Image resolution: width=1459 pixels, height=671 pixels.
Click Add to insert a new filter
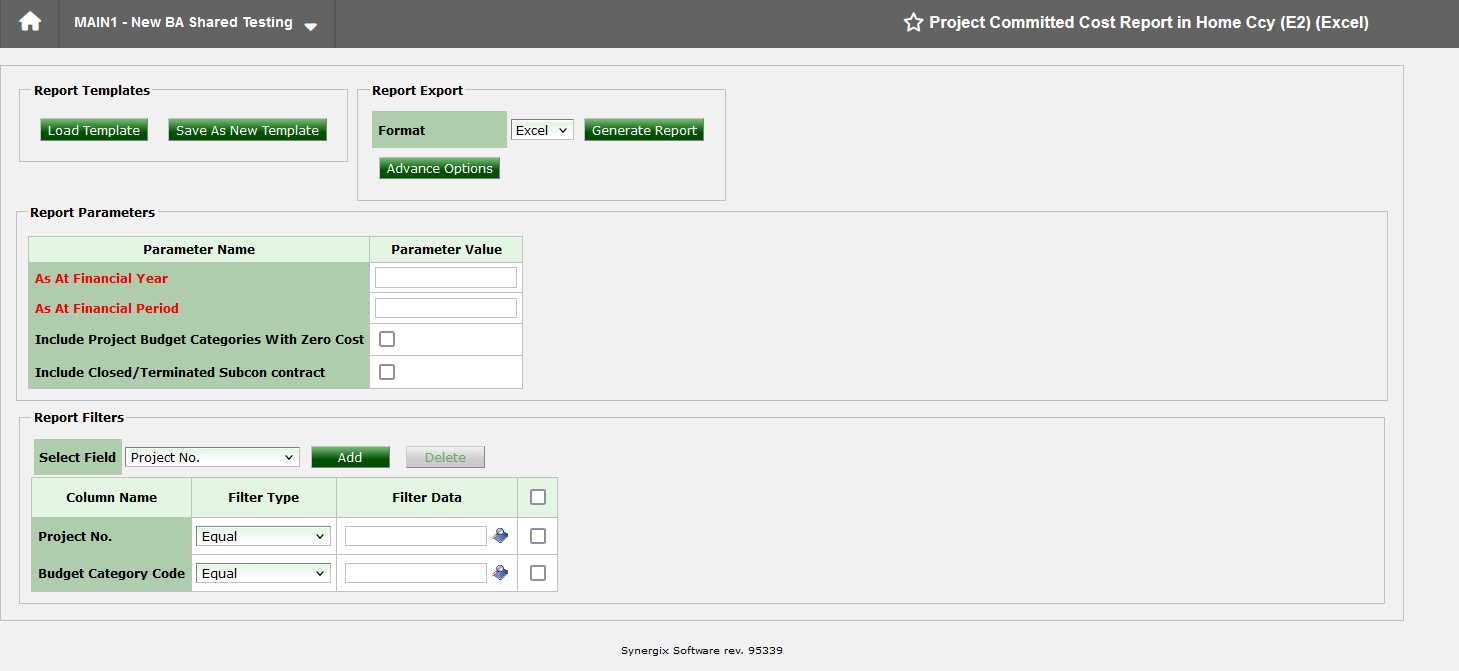[350, 456]
